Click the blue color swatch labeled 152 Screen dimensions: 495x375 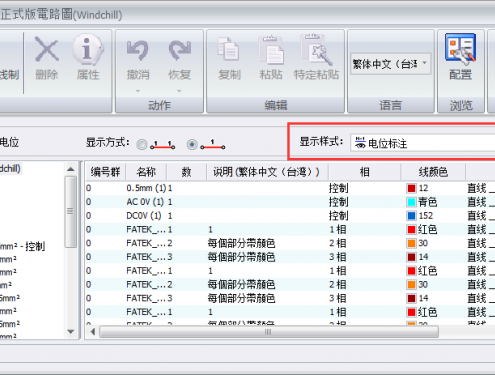point(412,216)
